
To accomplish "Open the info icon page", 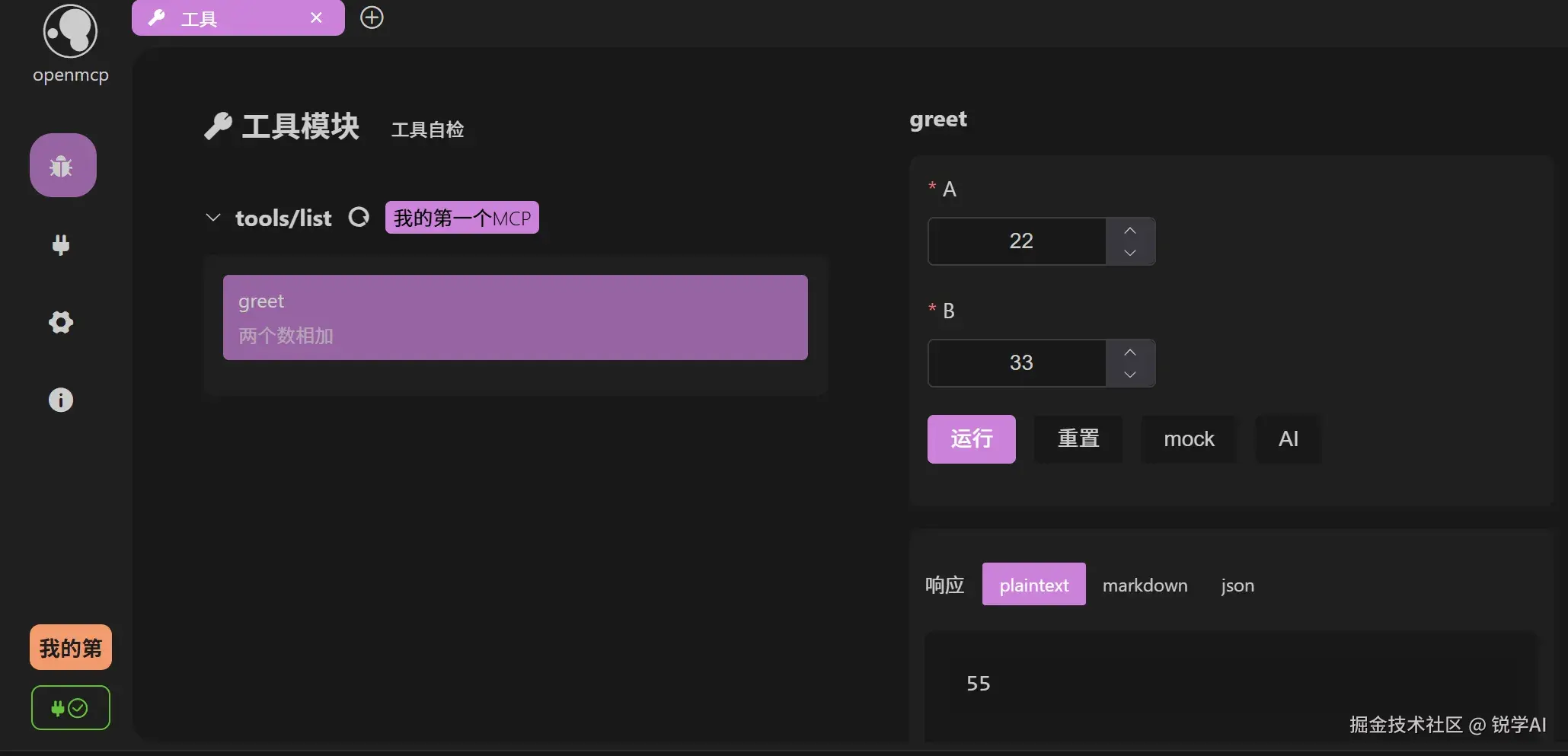I will [61, 400].
